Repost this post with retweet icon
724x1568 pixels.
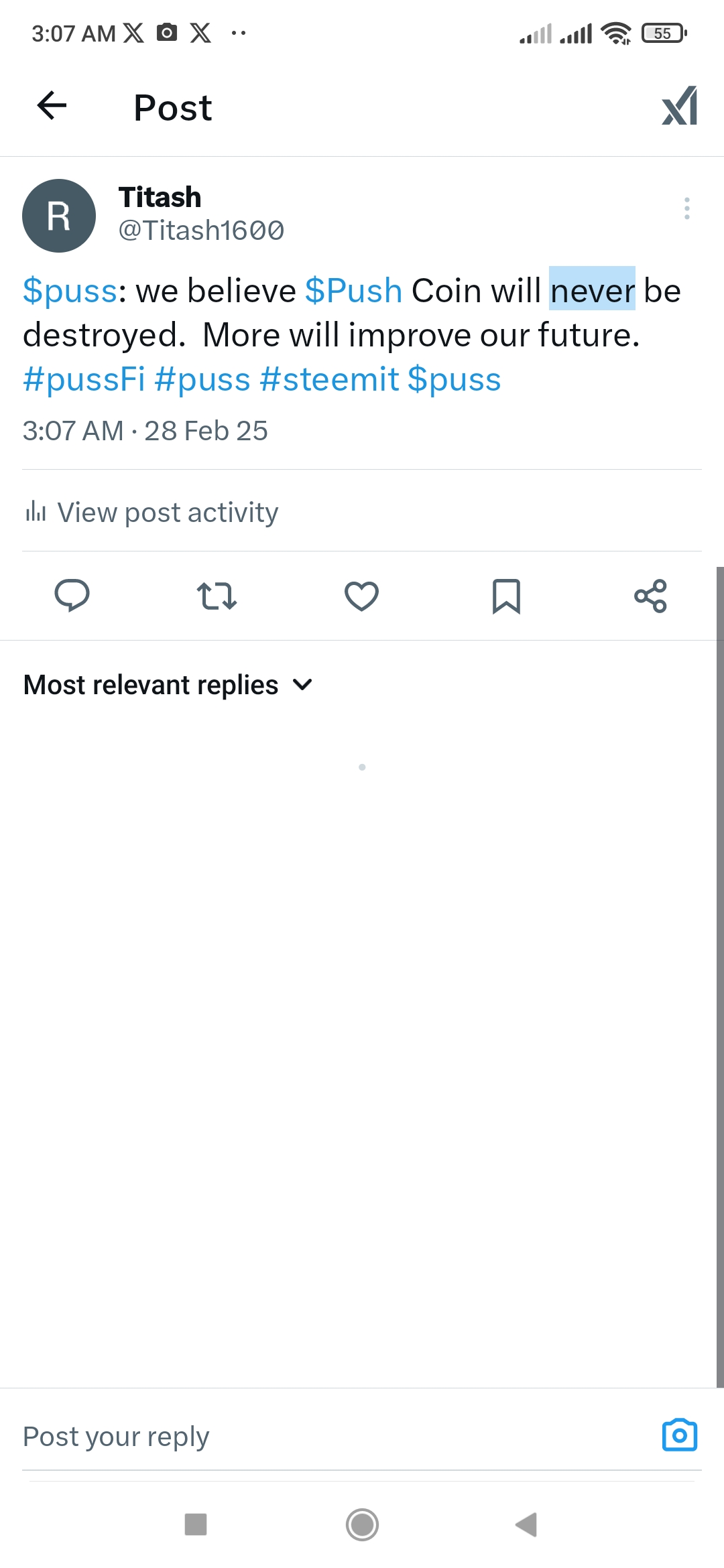point(217,596)
